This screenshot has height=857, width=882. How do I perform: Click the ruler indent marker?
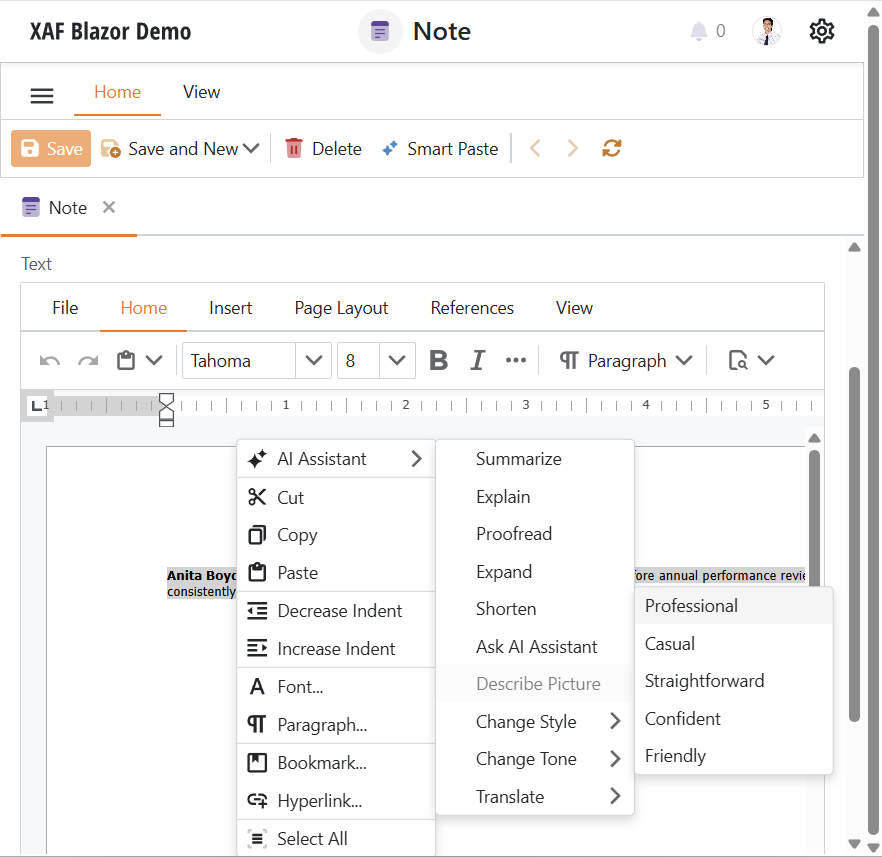(166, 410)
